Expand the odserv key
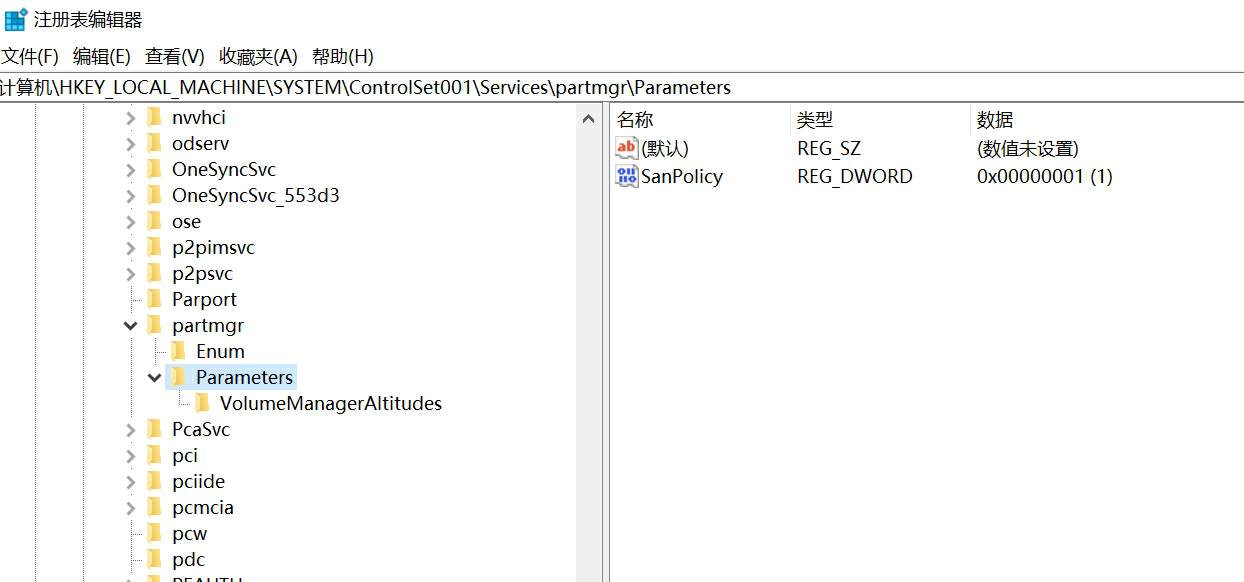The image size is (1244, 582). coord(131,144)
